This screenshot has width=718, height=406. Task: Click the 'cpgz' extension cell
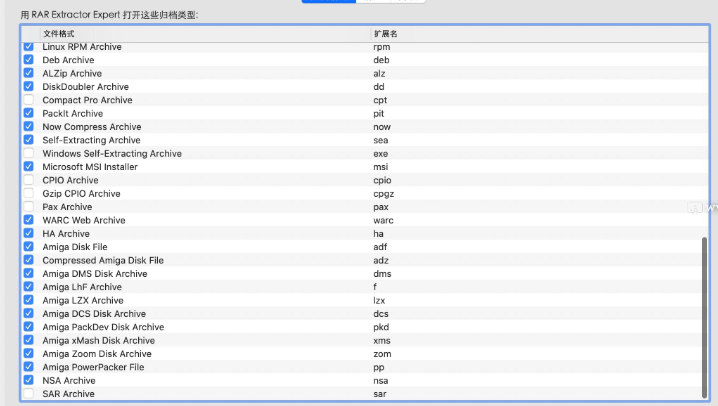point(384,194)
